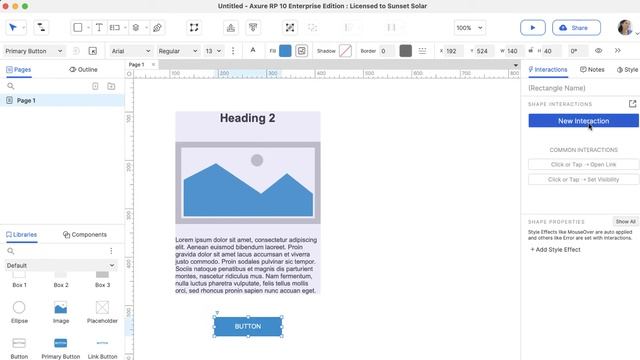The height and width of the screenshot is (360, 640).
Task: Select the Text tool
Action: click(x=99, y=27)
